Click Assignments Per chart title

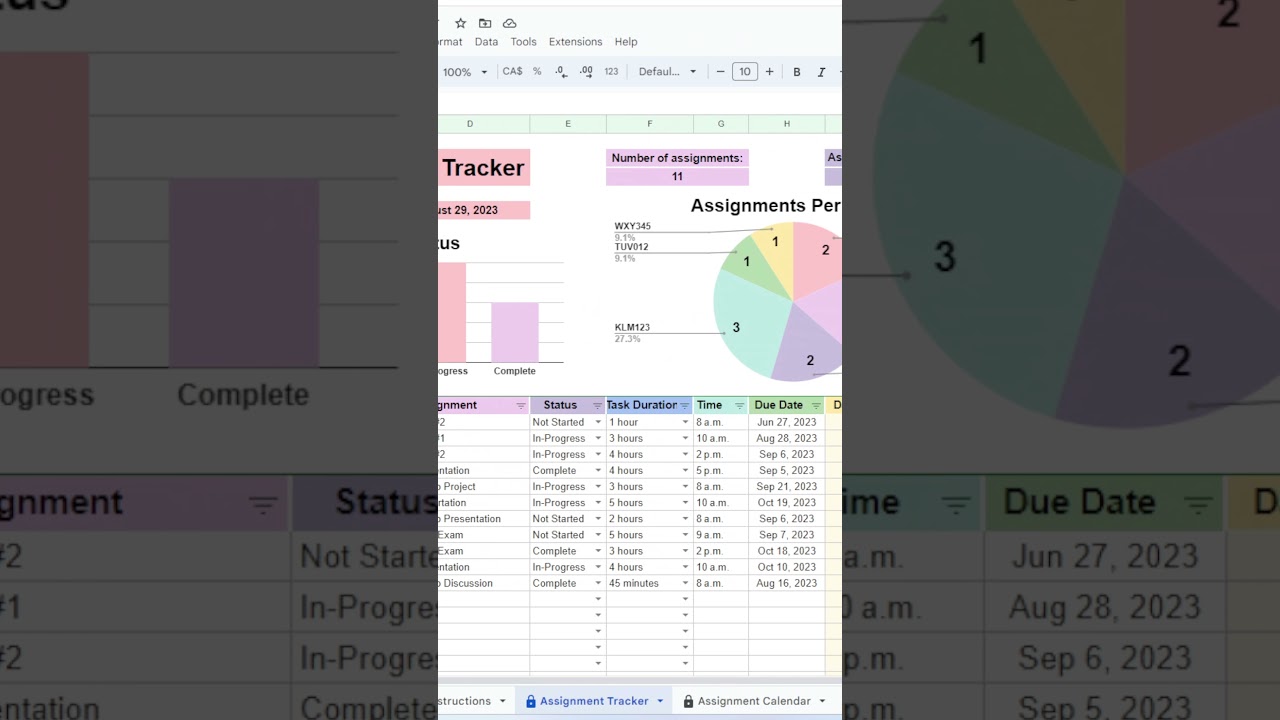pos(766,206)
